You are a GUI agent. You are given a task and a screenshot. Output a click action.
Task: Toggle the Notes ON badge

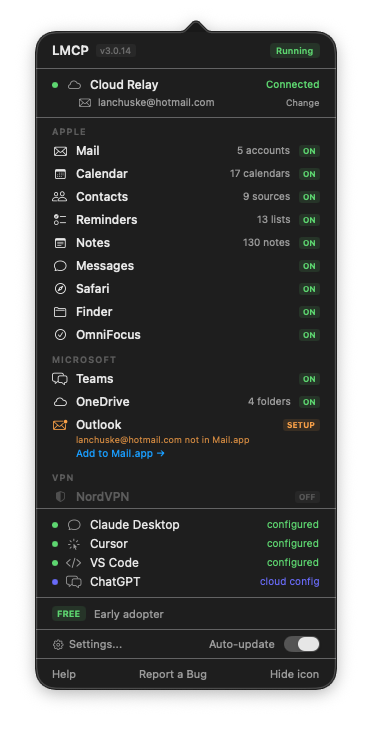[x=309, y=243]
